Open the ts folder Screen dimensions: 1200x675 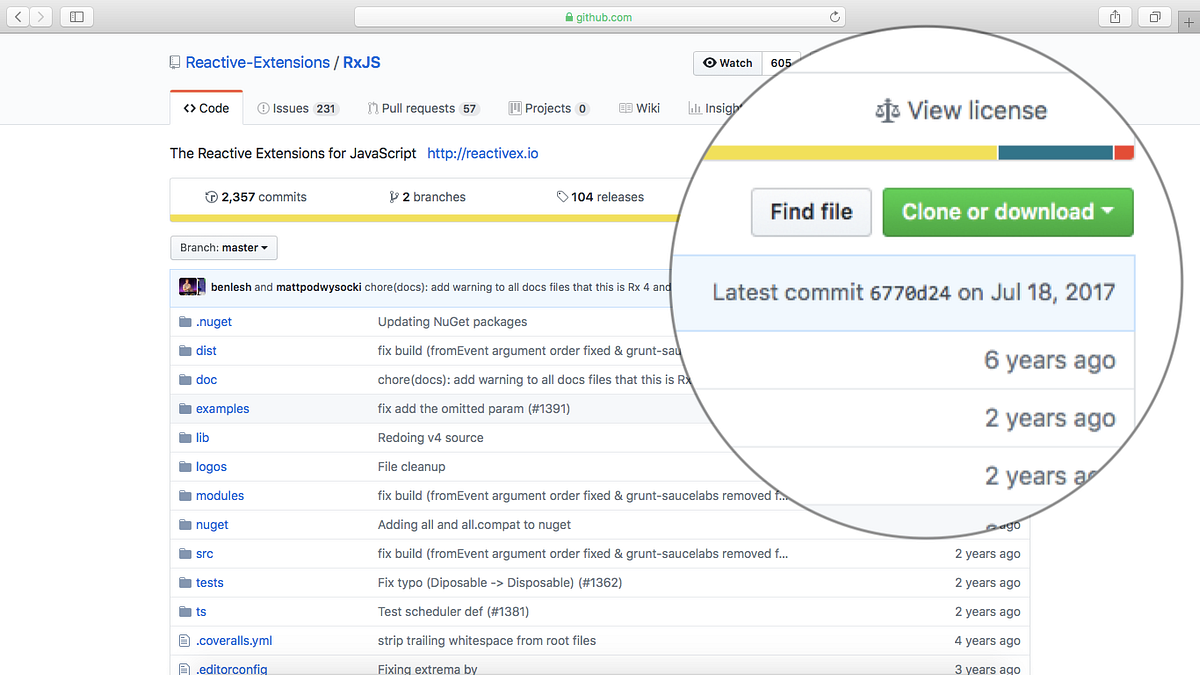(201, 612)
